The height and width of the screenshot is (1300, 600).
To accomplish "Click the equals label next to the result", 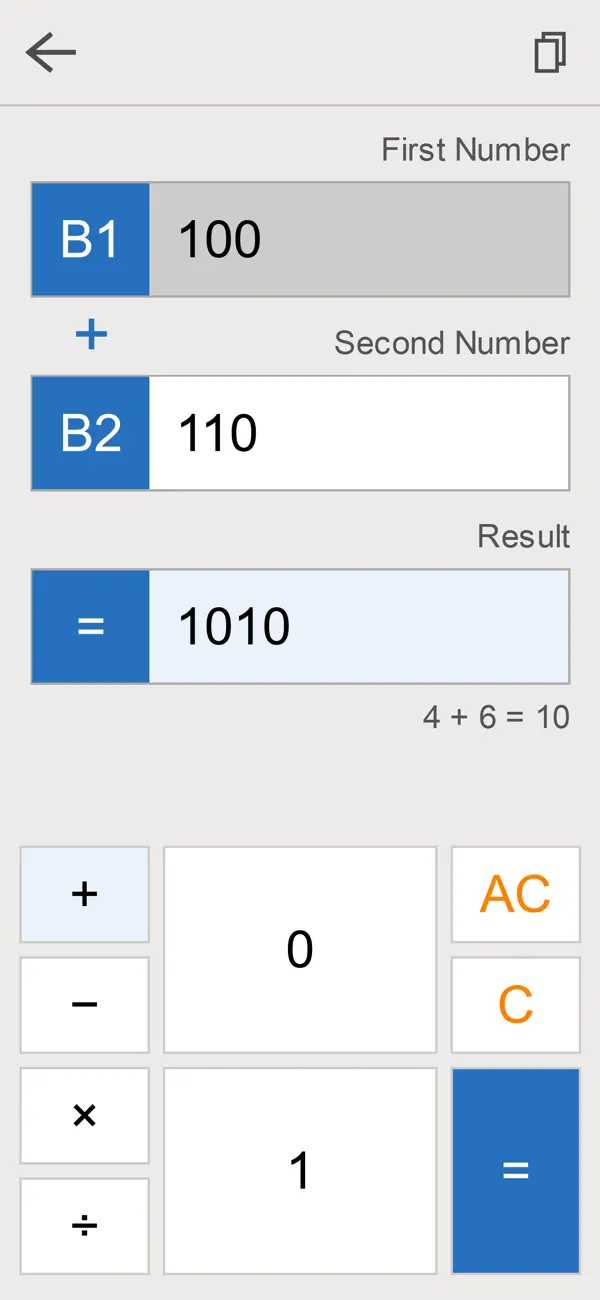I will pyautogui.click(x=90, y=626).
